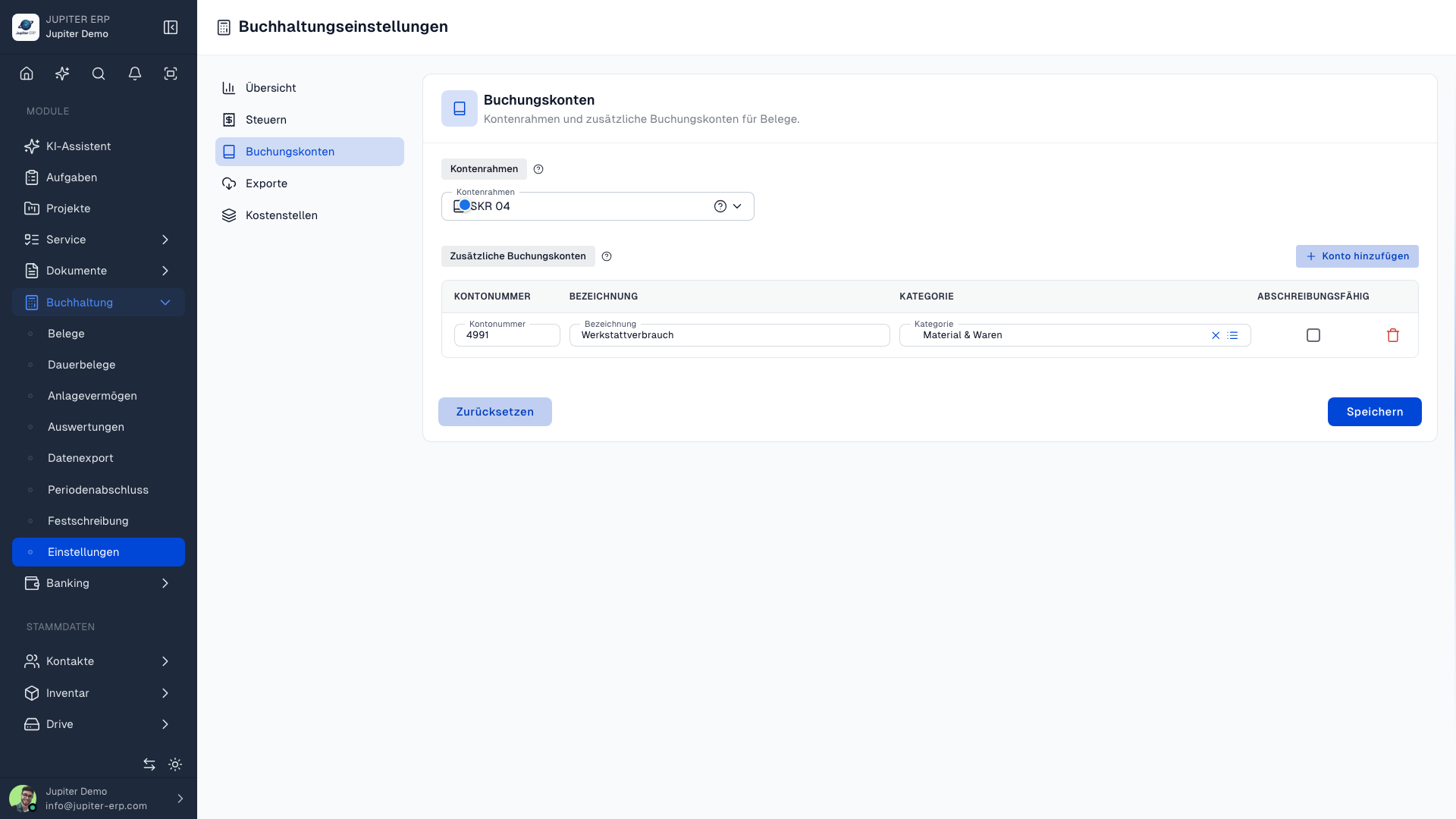The height and width of the screenshot is (819, 1456).
Task: Toggle light theme sun icon
Action: (x=175, y=764)
